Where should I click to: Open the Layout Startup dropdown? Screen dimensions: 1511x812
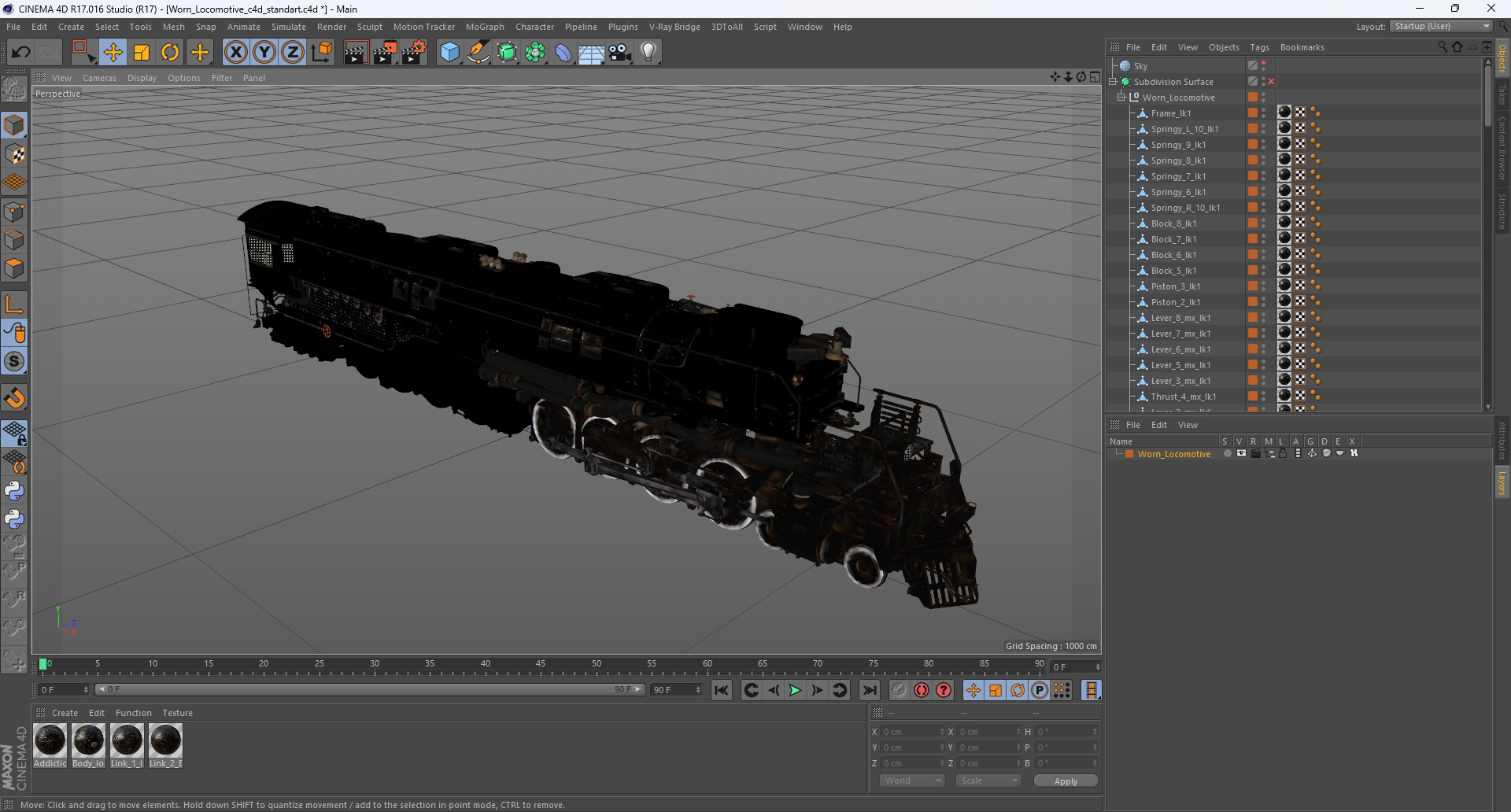coord(1441,26)
